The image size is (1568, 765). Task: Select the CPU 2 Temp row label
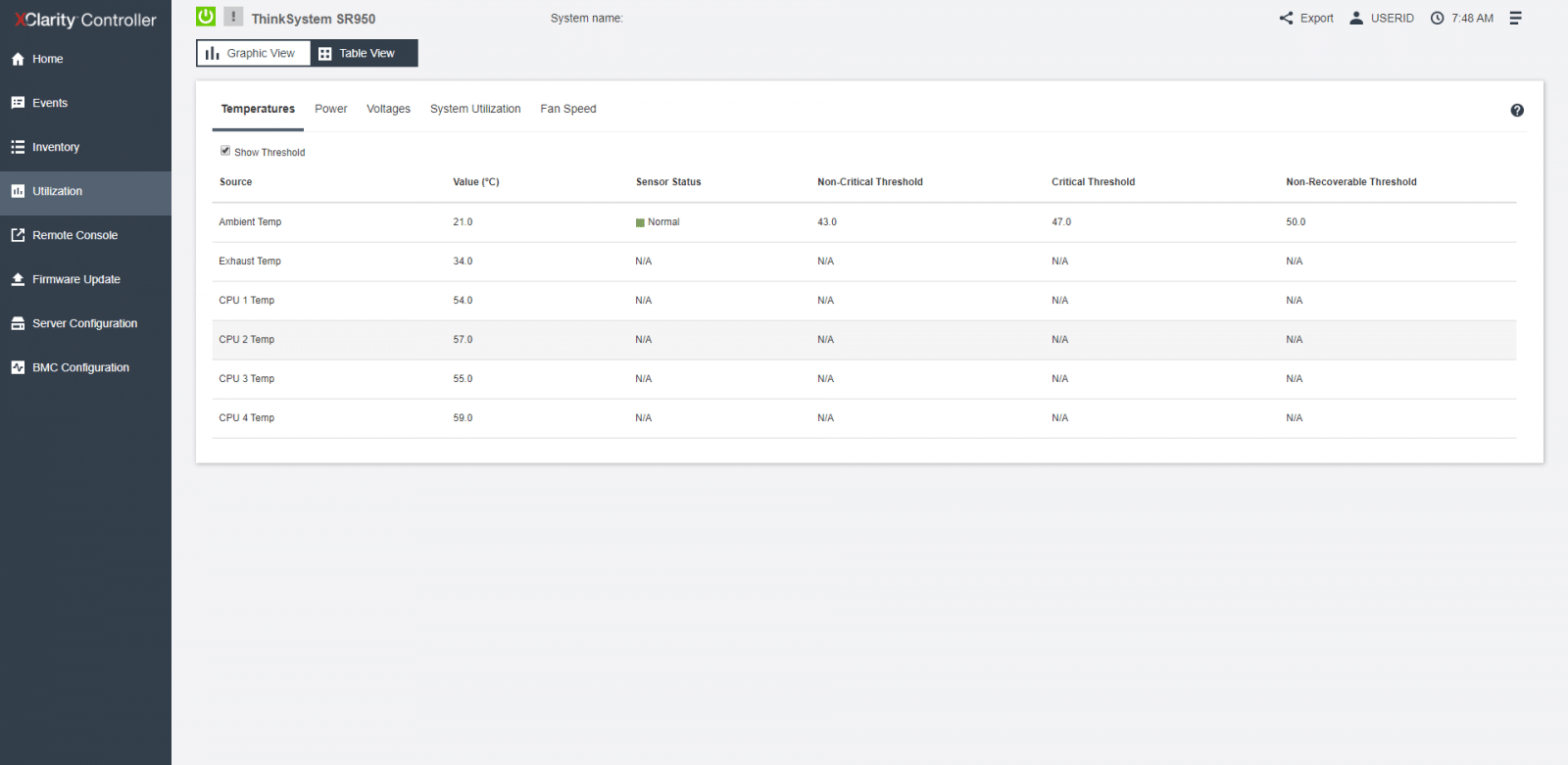point(247,340)
